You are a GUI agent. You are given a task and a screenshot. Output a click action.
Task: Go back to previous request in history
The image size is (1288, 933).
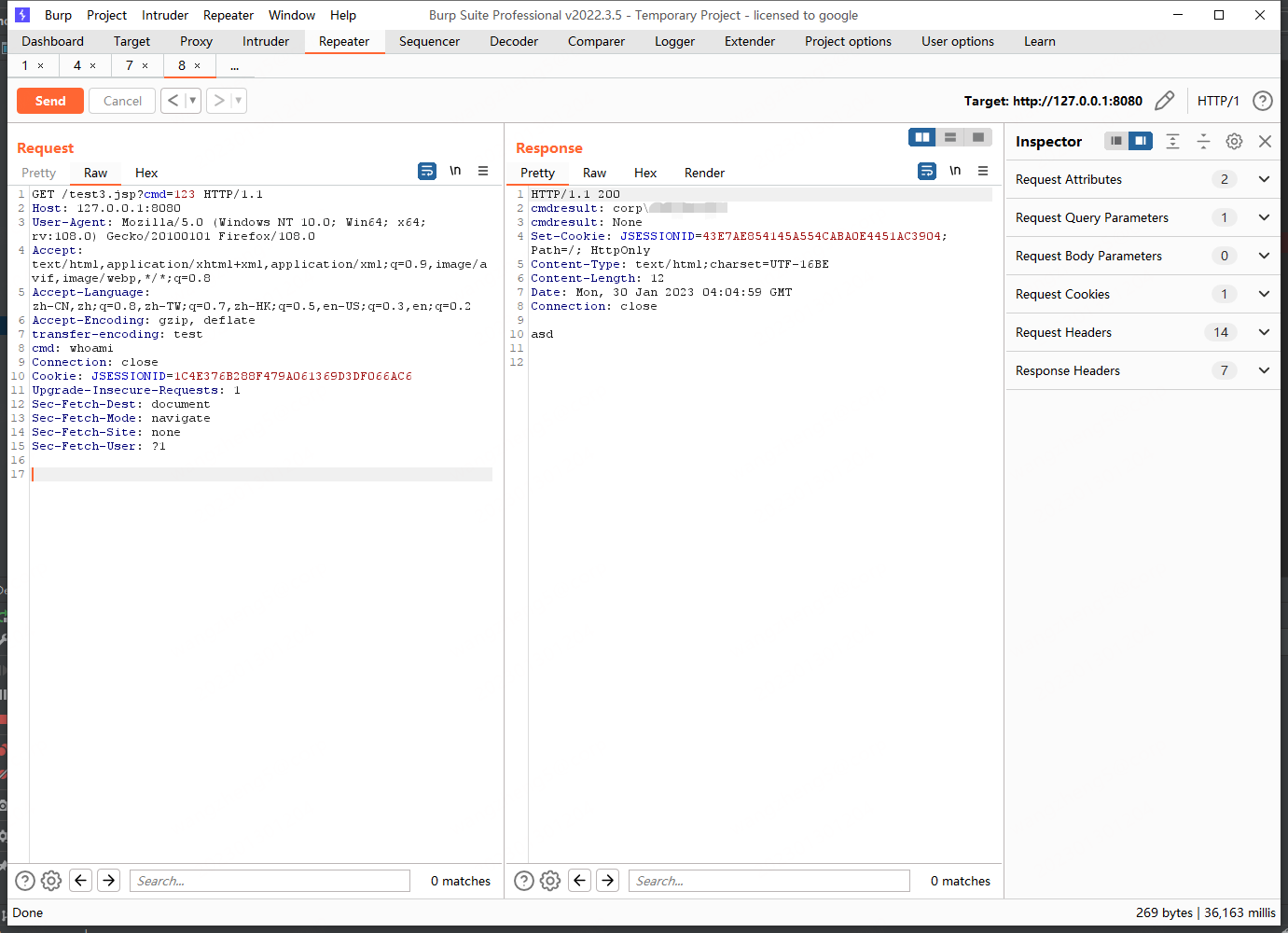pos(173,101)
